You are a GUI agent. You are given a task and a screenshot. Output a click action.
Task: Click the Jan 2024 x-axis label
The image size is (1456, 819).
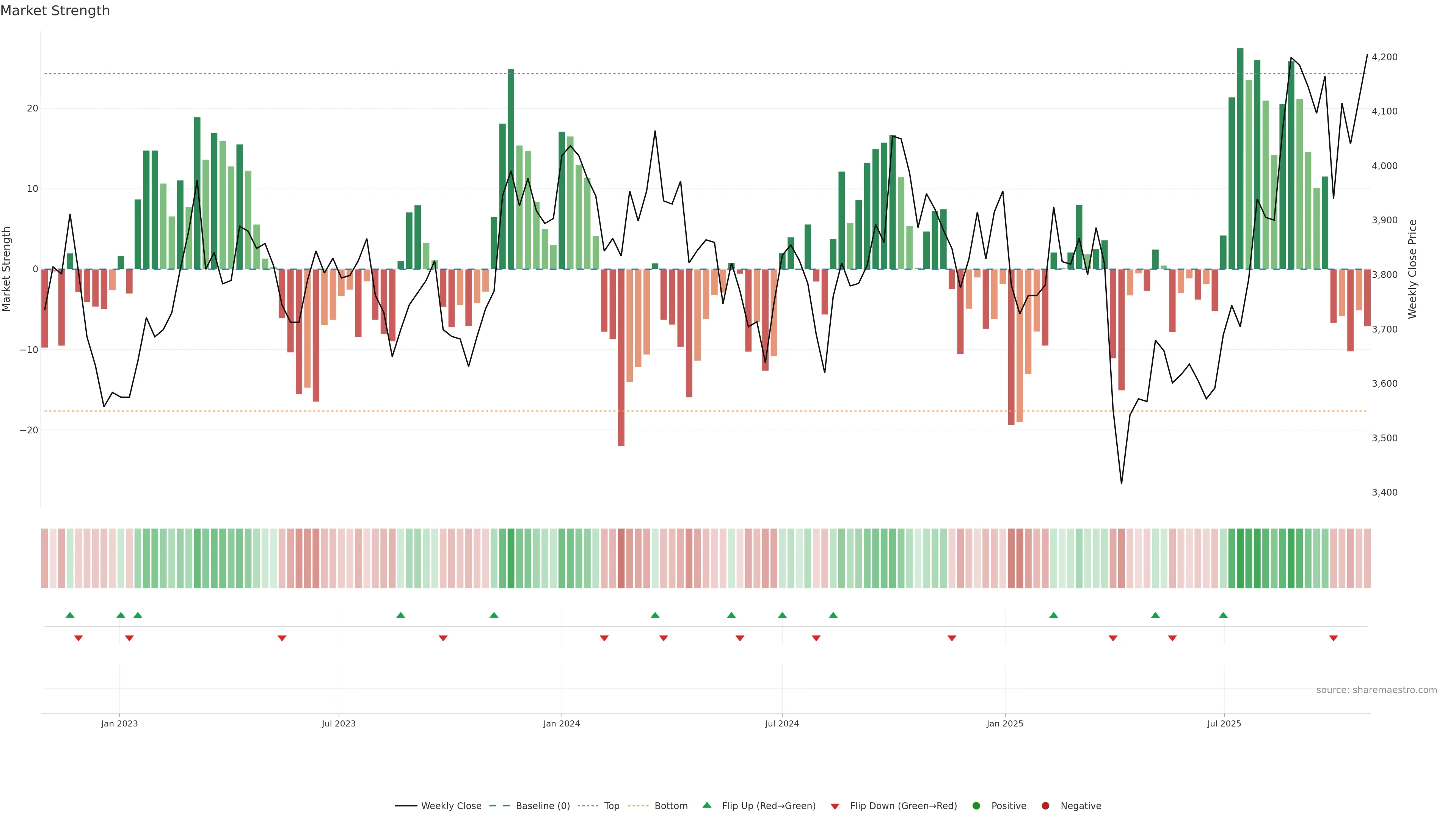click(x=561, y=723)
